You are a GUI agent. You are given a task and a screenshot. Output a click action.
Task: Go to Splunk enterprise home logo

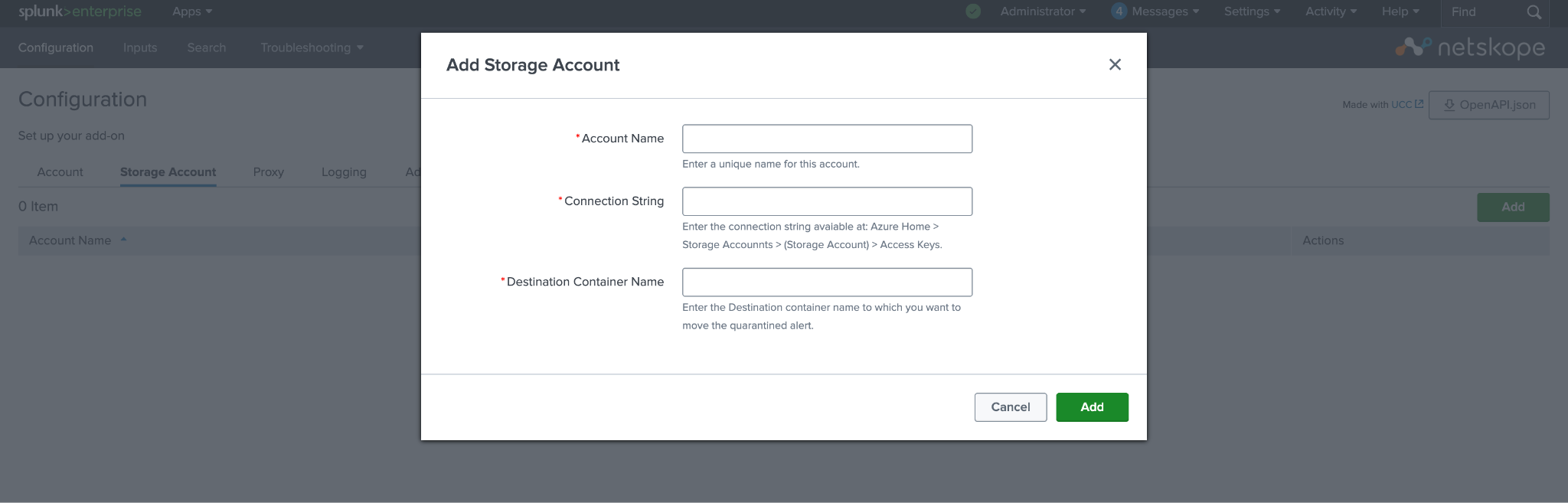(80, 11)
